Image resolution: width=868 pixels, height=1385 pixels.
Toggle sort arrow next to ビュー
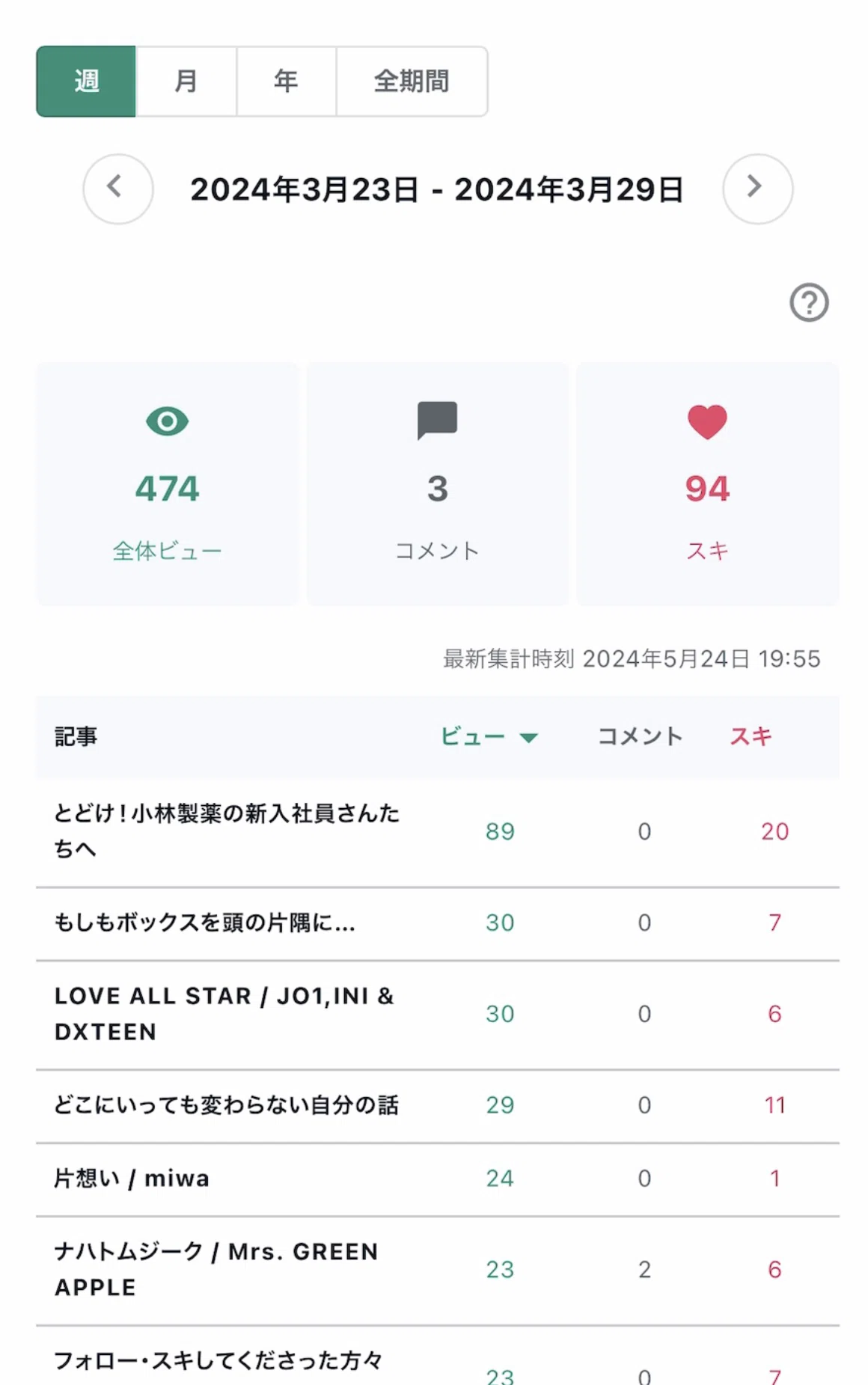coord(529,738)
